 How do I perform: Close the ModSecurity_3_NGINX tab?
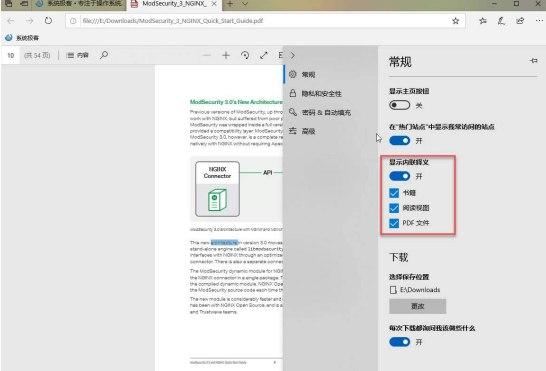214,4
